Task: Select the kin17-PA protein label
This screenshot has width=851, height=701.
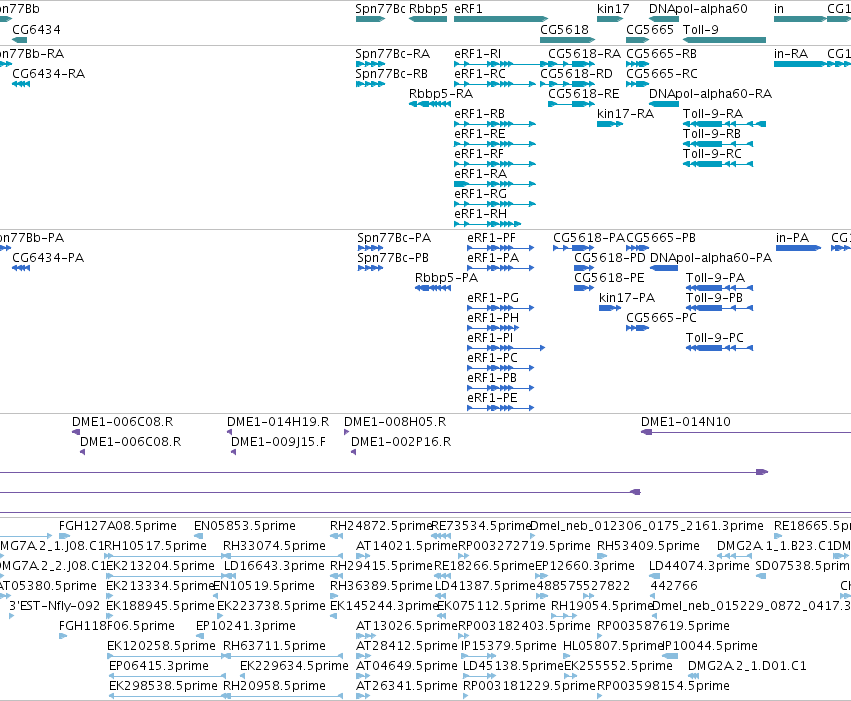Action: [627, 297]
